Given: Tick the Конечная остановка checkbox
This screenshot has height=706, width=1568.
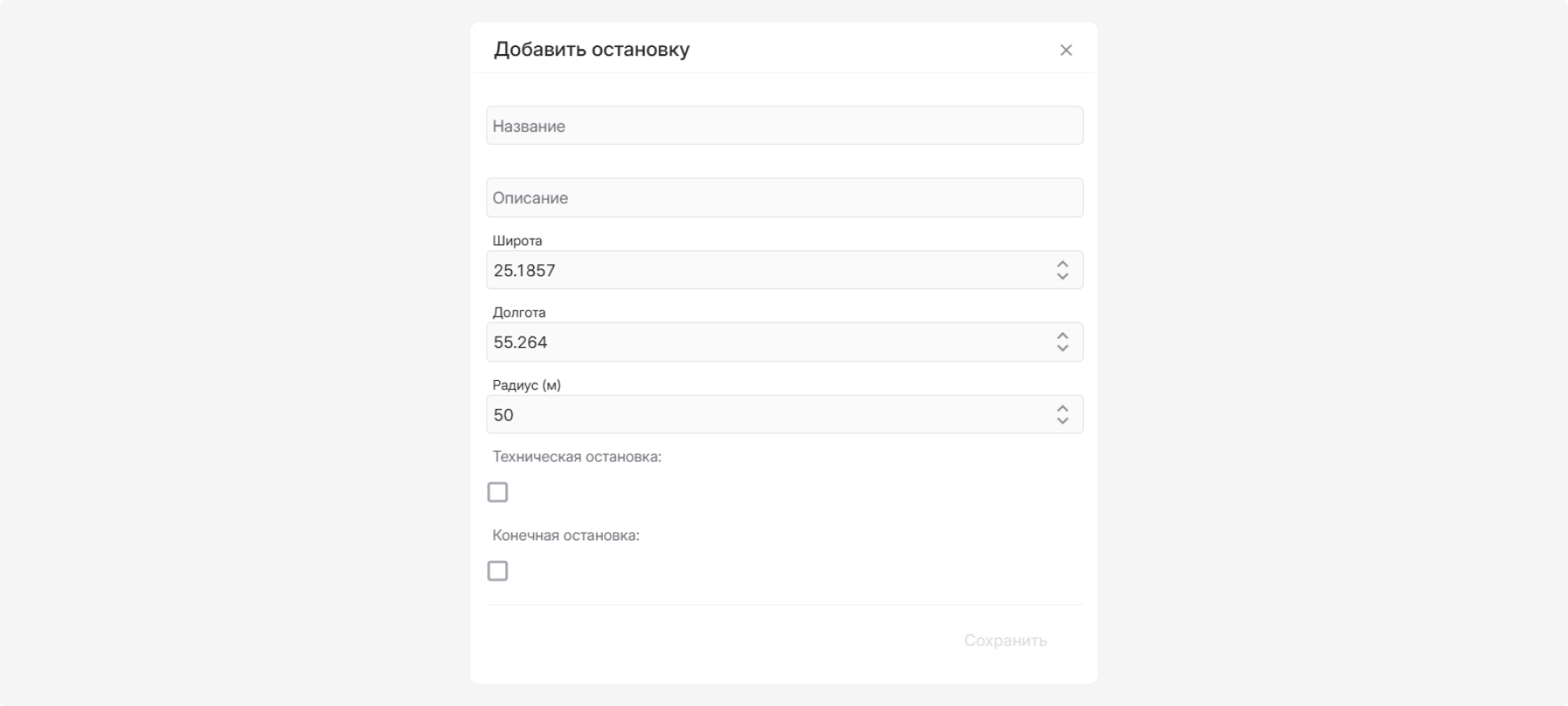Looking at the screenshot, I should [x=497, y=571].
